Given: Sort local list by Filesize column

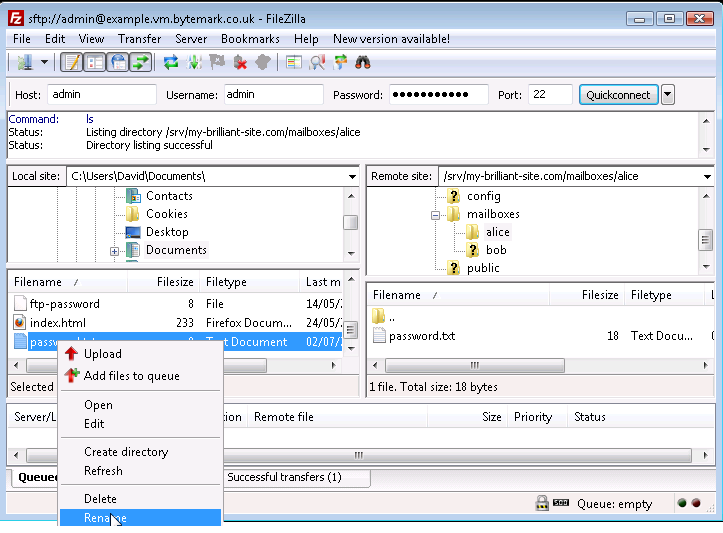Looking at the screenshot, I should (163, 282).
